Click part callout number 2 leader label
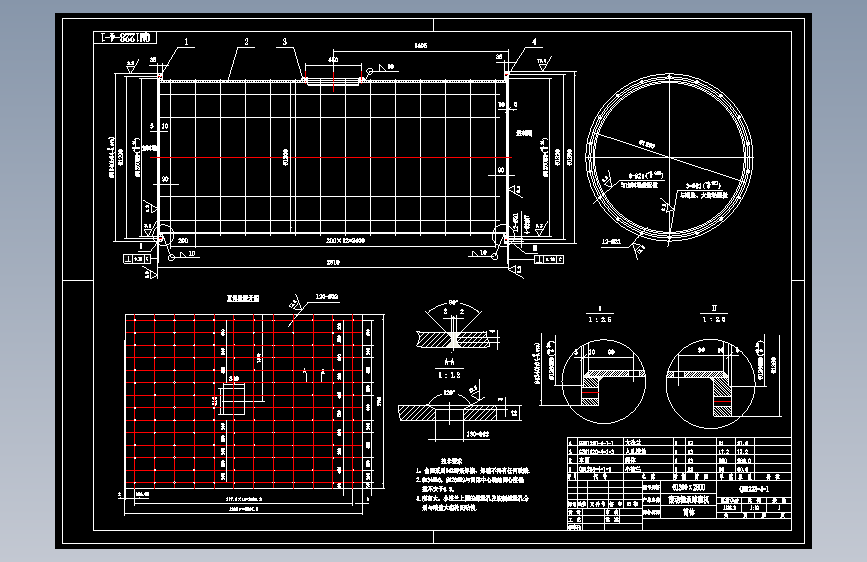Screen dimensions: 867x562 point(247,42)
